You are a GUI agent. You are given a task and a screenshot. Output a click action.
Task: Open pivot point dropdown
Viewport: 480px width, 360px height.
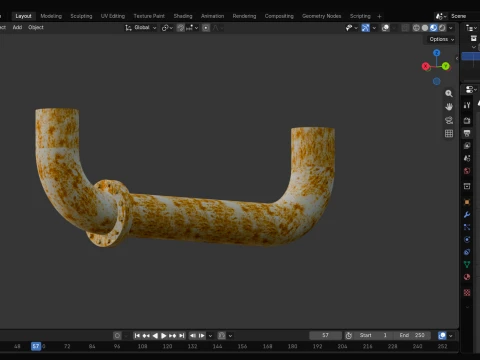coord(167,28)
